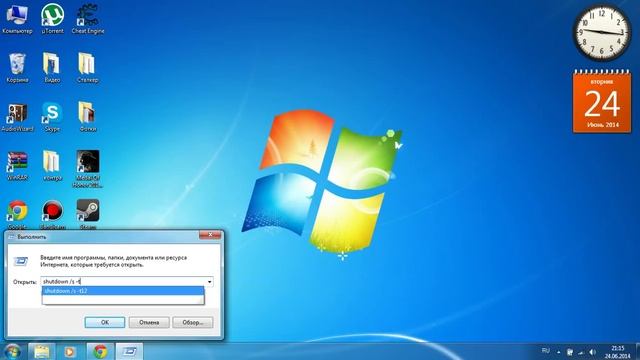Select the Фотки folder icon
Viewport: 640px width, 360px height.
pyautogui.click(x=88, y=118)
